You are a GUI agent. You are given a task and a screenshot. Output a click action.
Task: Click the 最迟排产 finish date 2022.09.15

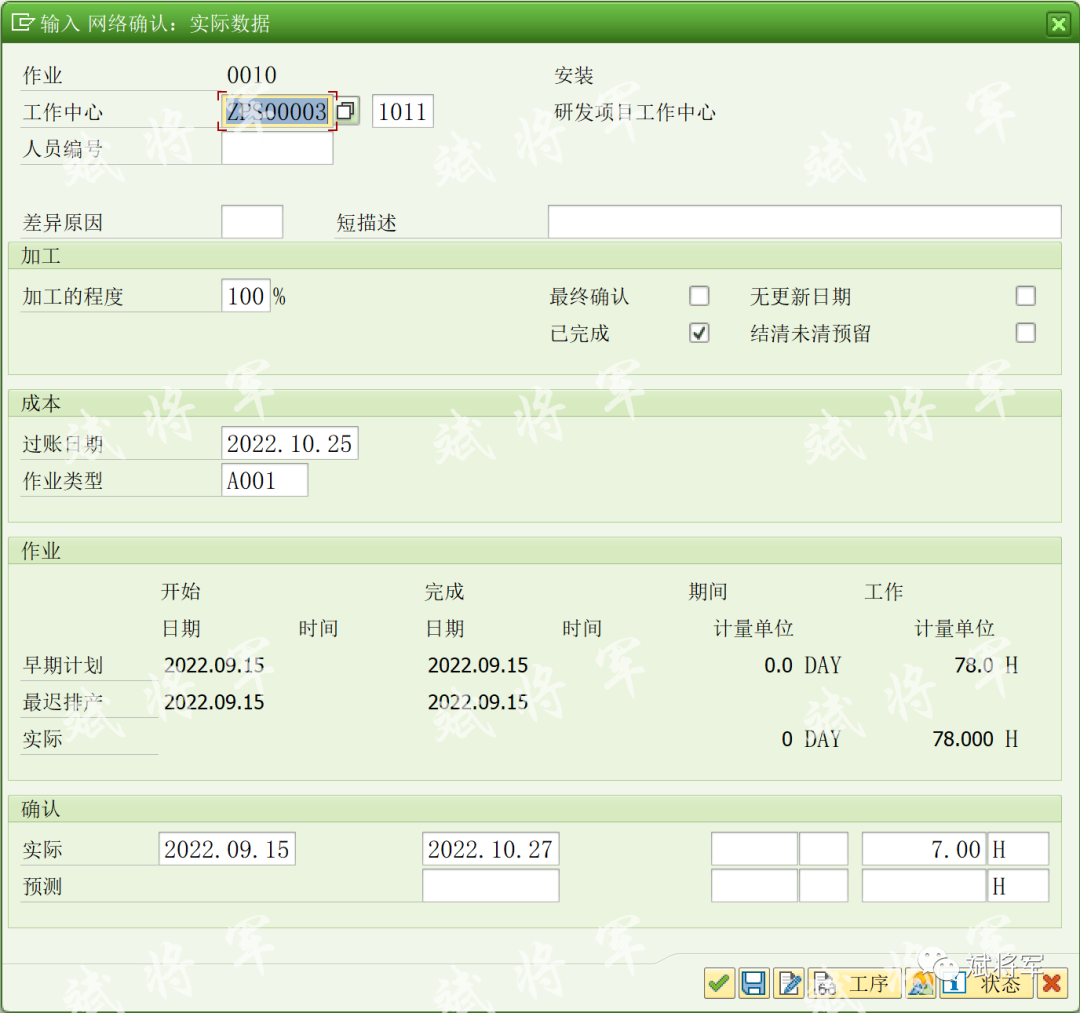[x=478, y=702]
